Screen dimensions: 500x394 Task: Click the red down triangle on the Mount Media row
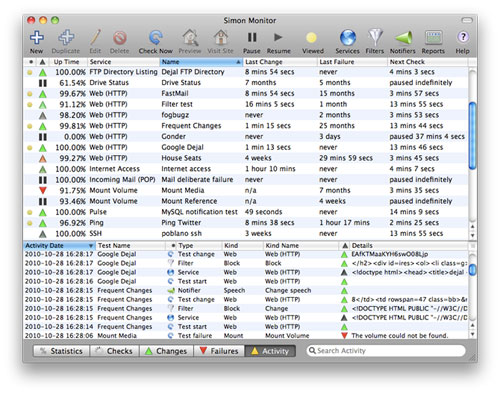(43, 191)
